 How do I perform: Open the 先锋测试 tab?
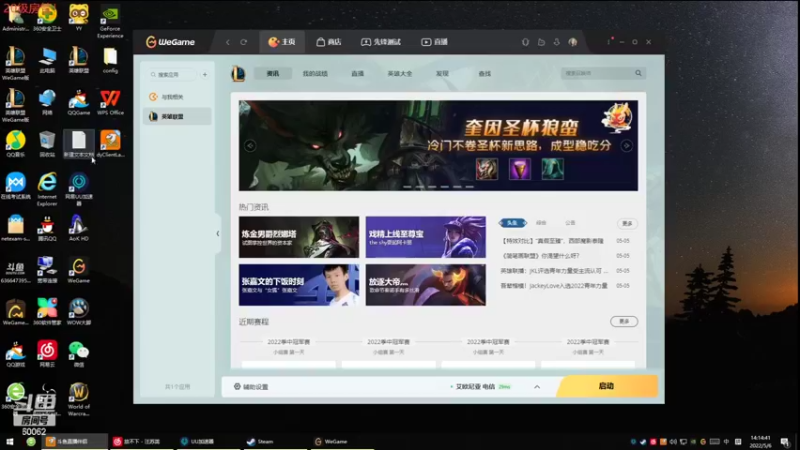point(381,42)
